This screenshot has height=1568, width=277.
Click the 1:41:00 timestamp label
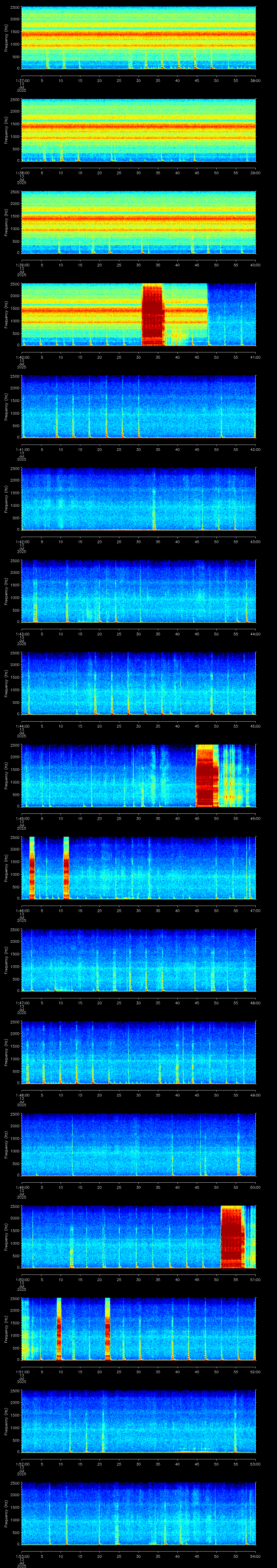click(22, 449)
